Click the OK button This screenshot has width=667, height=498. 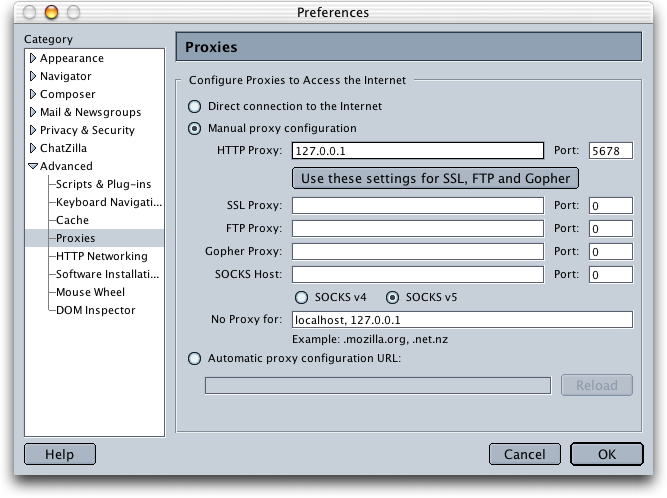(607, 454)
